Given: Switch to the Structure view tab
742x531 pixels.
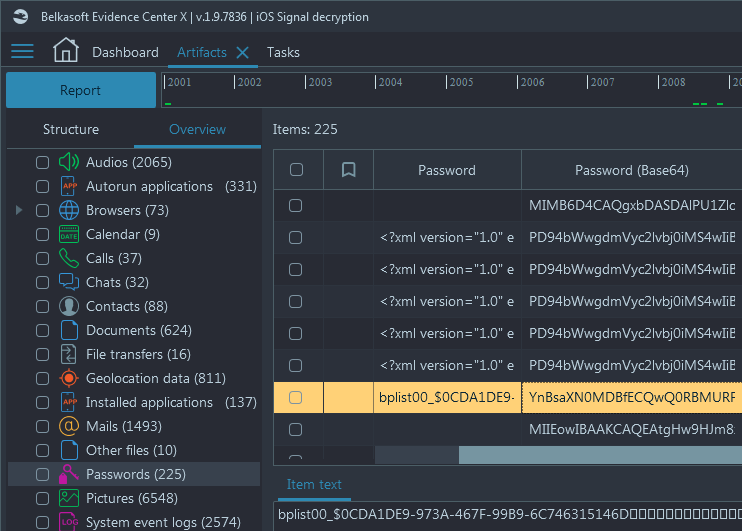Looking at the screenshot, I should tap(71, 129).
